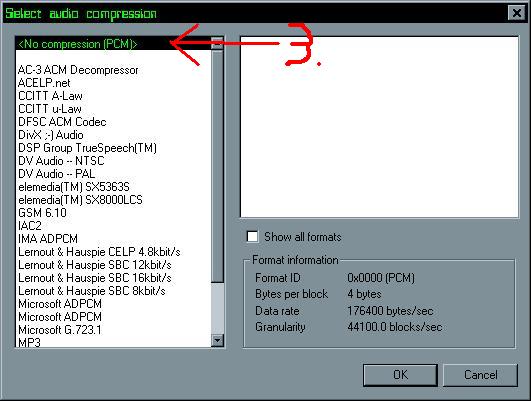Viewport: 531px width, 401px height.
Task: Choose IMA ADPCM compression
Action: point(48,239)
